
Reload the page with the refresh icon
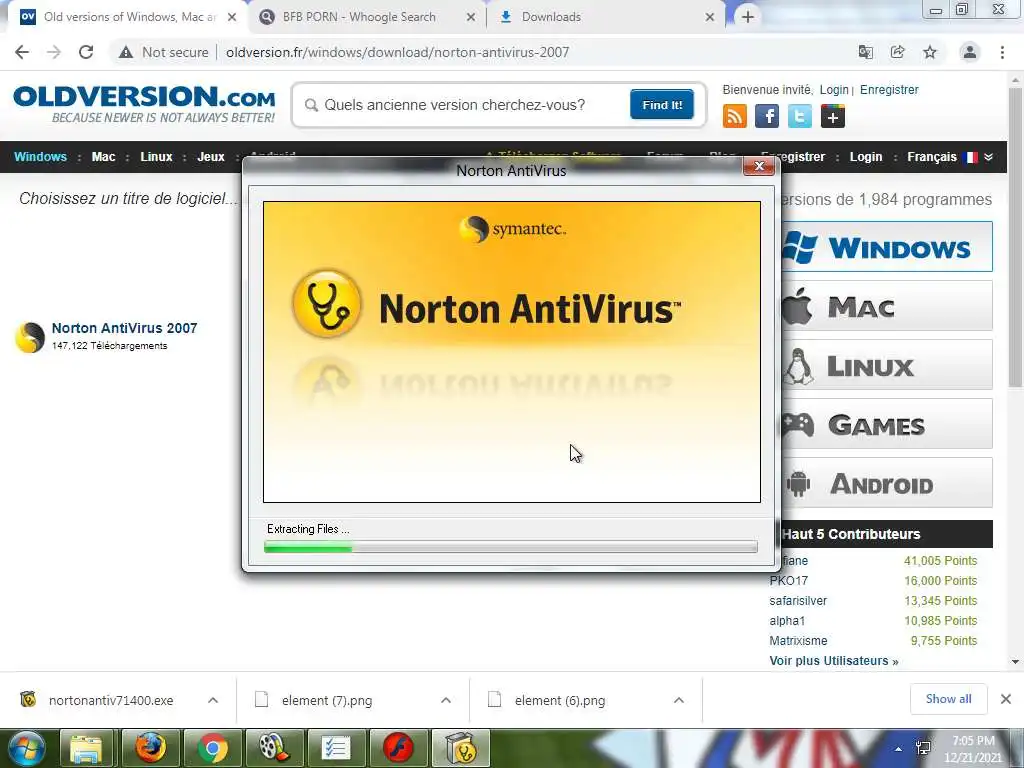86,52
